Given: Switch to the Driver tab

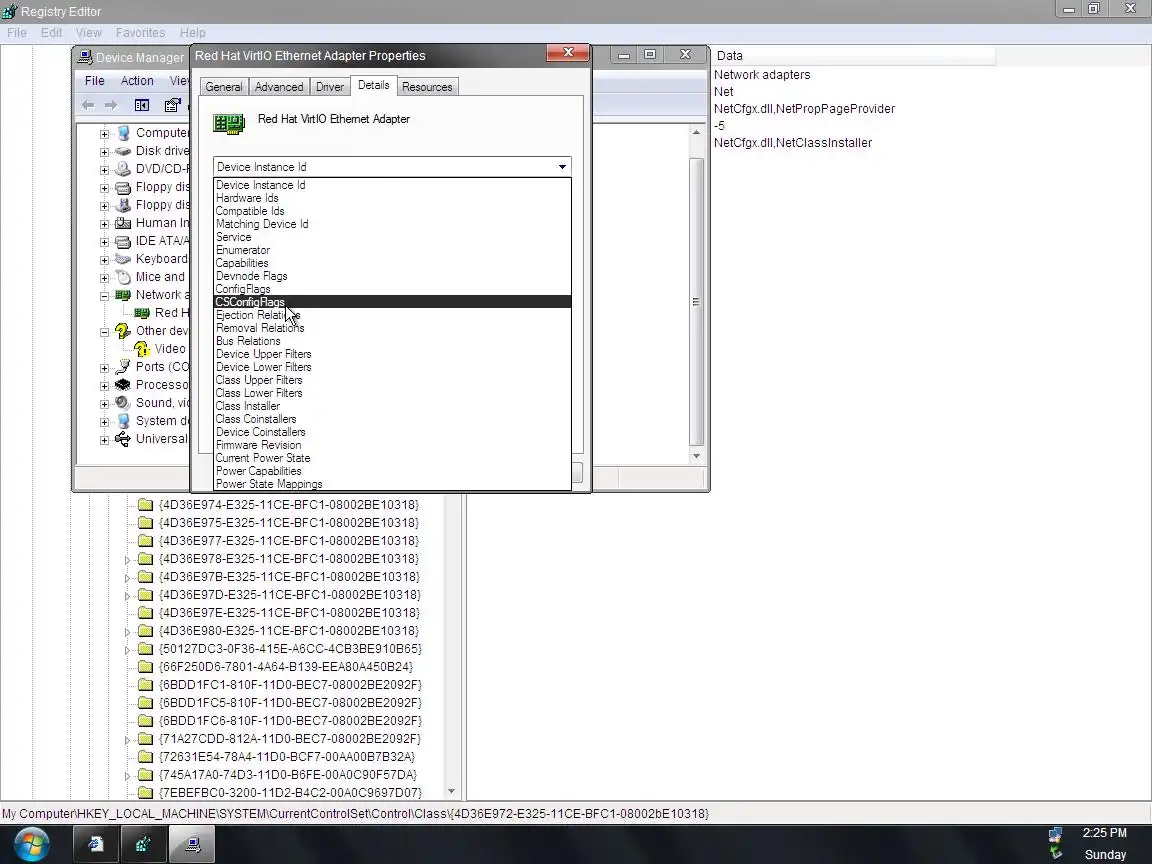Looking at the screenshot, I should (x=330, y=87).
